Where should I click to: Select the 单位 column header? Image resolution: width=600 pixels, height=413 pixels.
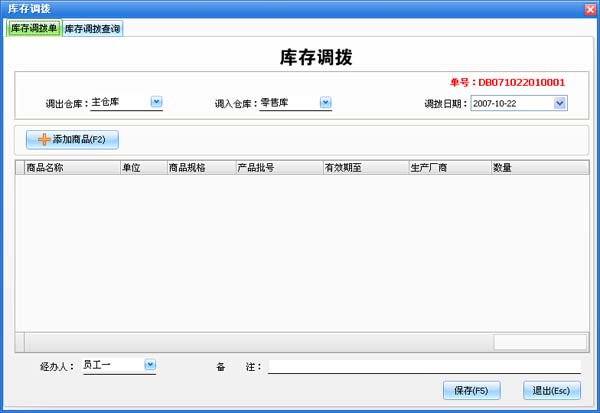142,168
